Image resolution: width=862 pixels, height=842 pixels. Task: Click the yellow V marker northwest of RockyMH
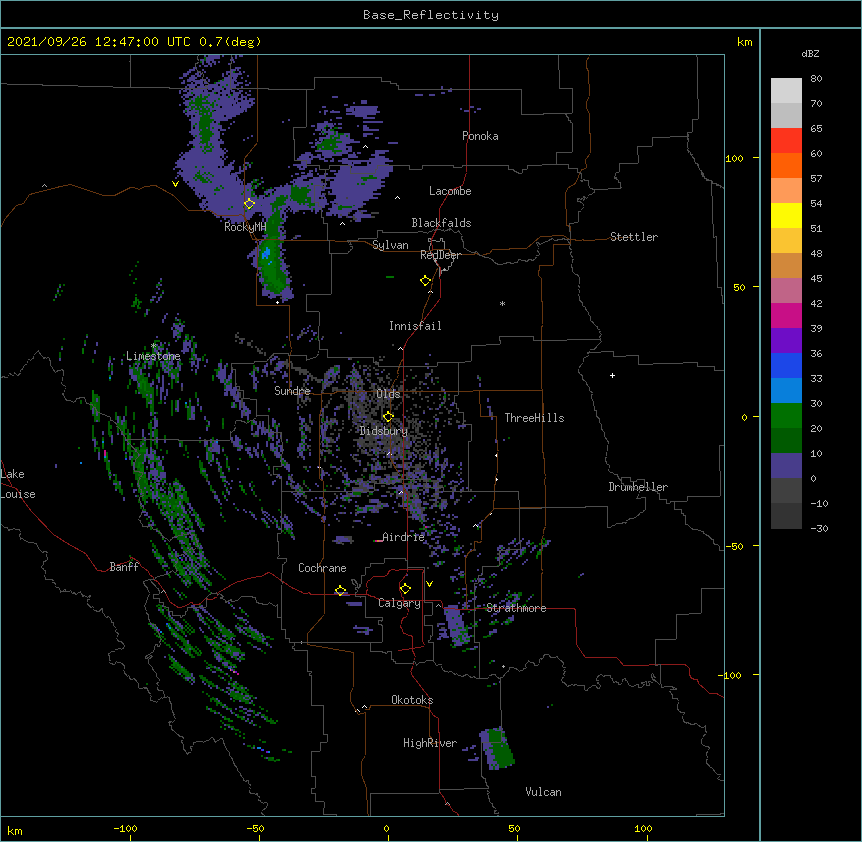pos(175,184)
